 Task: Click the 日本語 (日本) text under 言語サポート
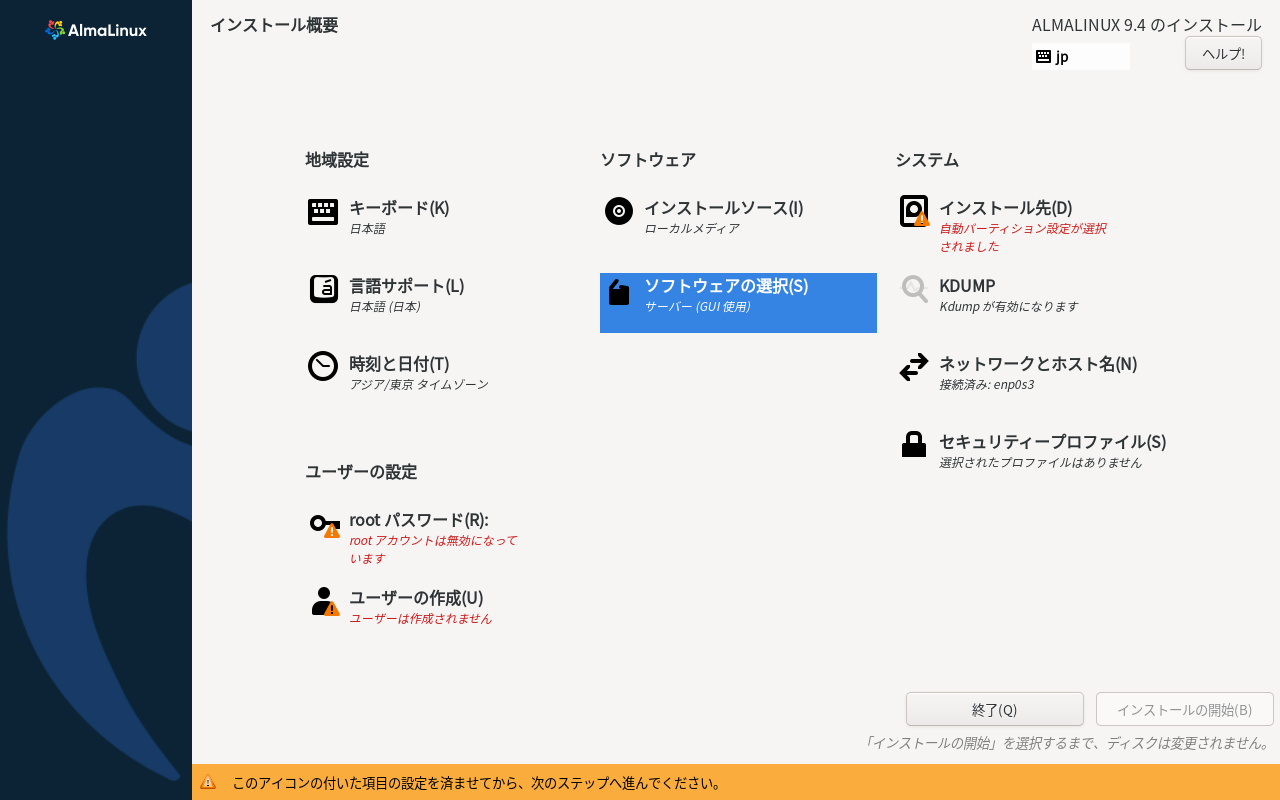(384, 306)
